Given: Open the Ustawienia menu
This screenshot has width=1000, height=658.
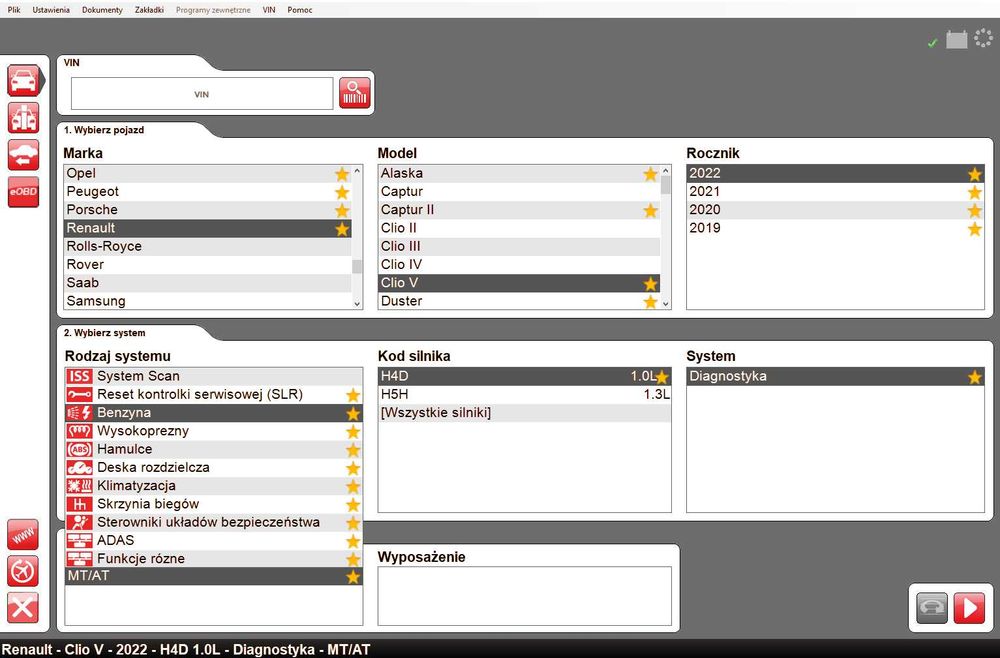Looking at the screenshot, I should tap(51, 10).
